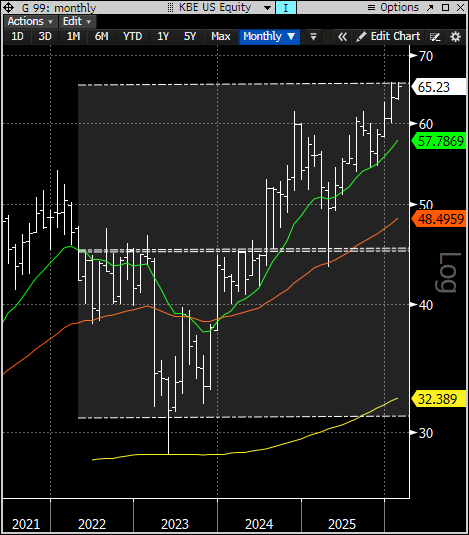Click the 70 price axis label
The width and height of the screenshot is (469, 535).
[x=426, y=56]
